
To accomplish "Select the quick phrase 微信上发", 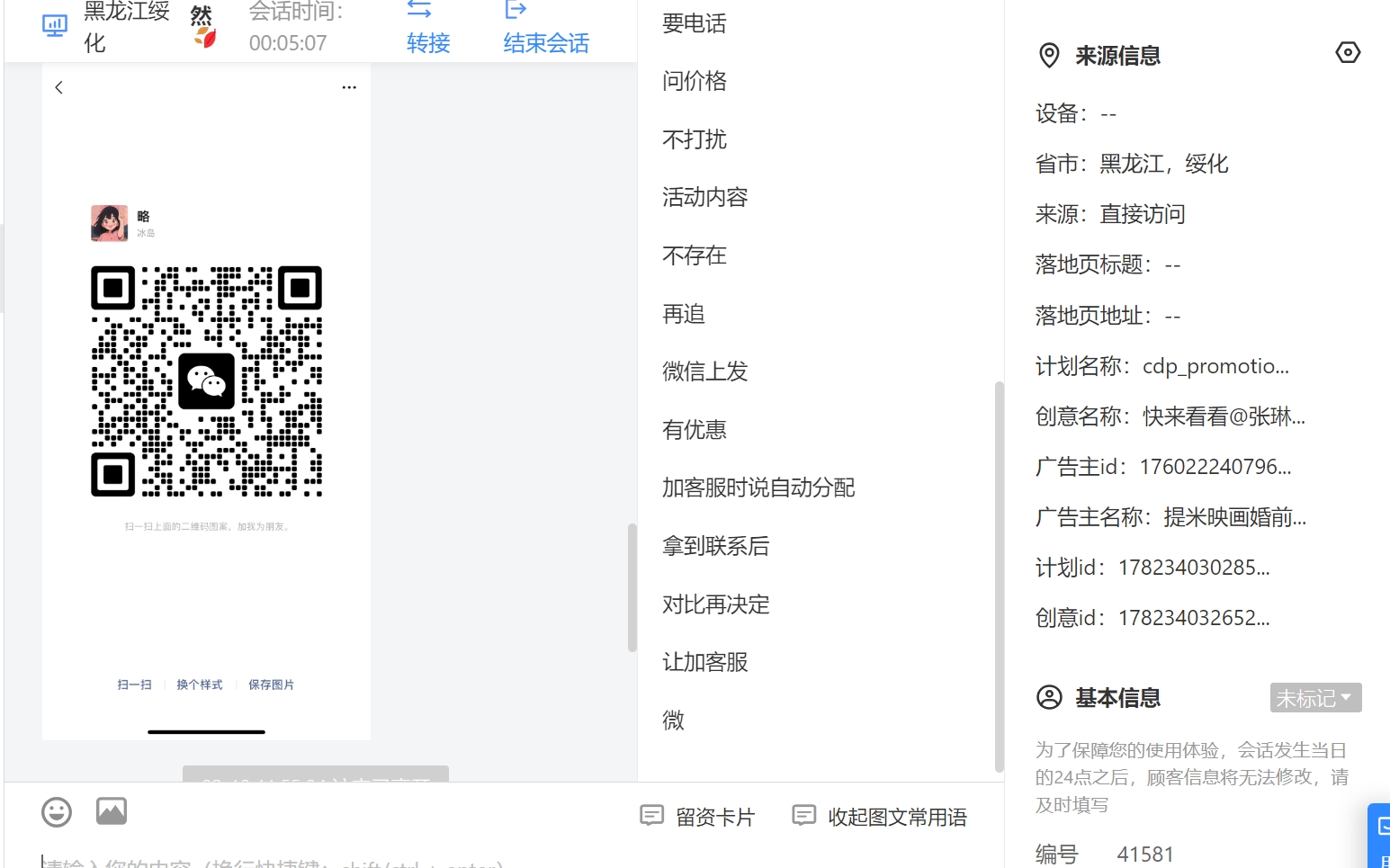I will [704, 371].
